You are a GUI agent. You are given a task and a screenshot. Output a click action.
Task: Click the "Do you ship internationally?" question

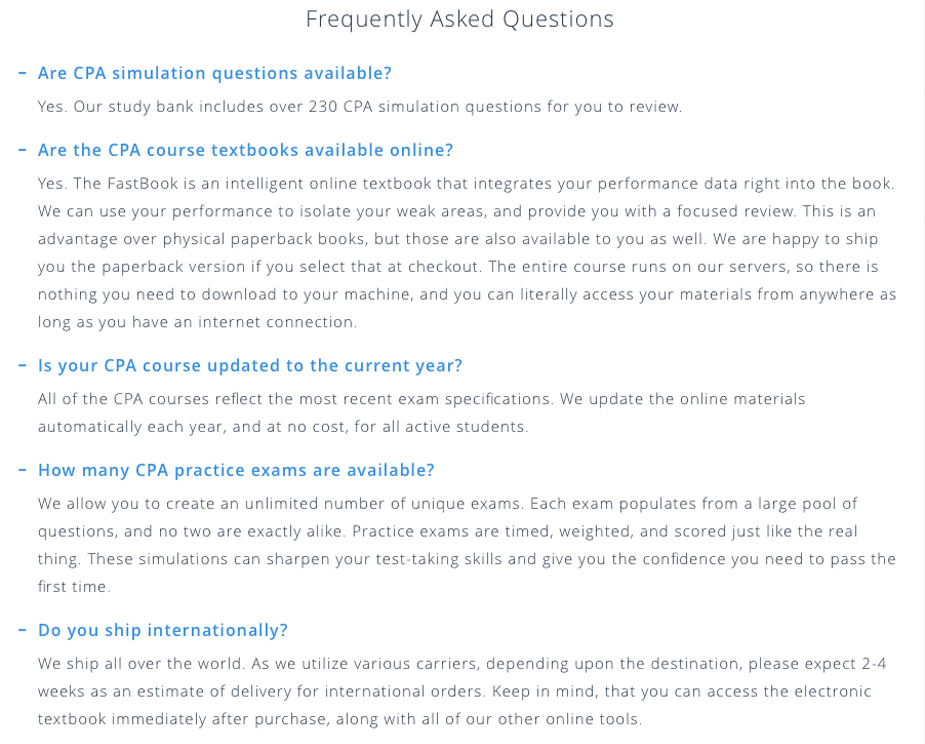tap(163, 630)
